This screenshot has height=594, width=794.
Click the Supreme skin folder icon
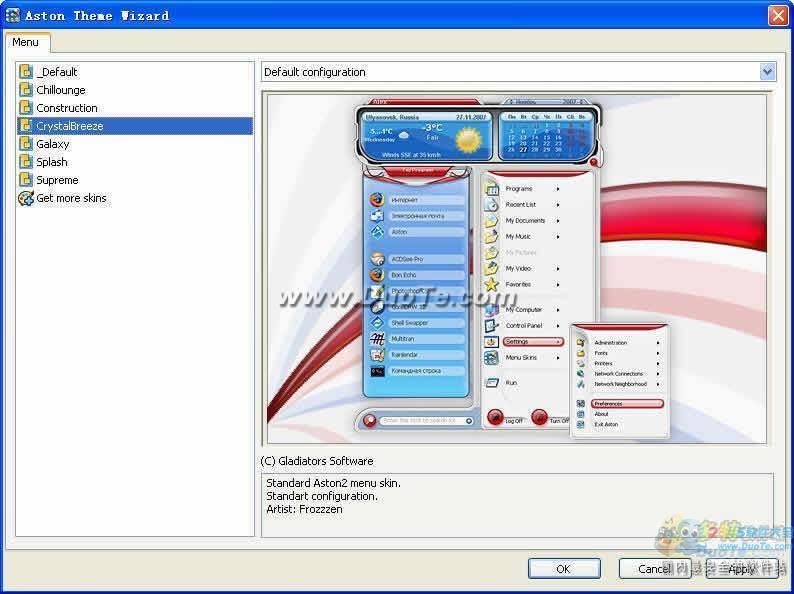coord(26,180)
